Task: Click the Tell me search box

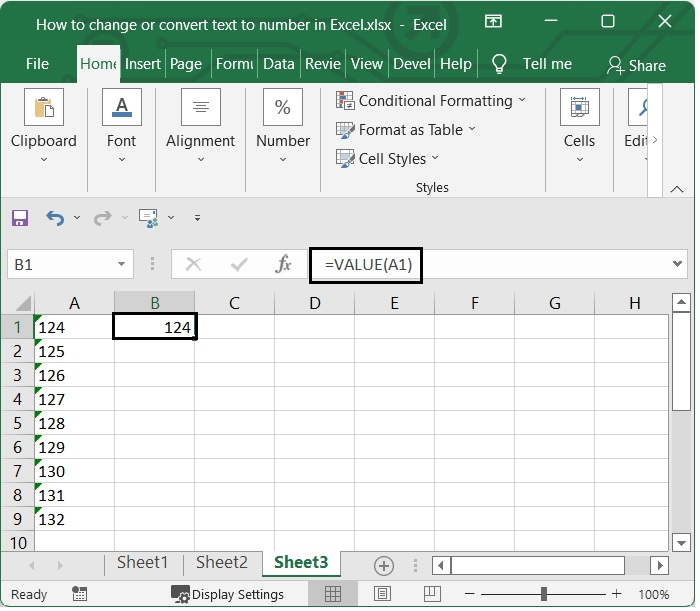Action: click(x=547, y=64)
